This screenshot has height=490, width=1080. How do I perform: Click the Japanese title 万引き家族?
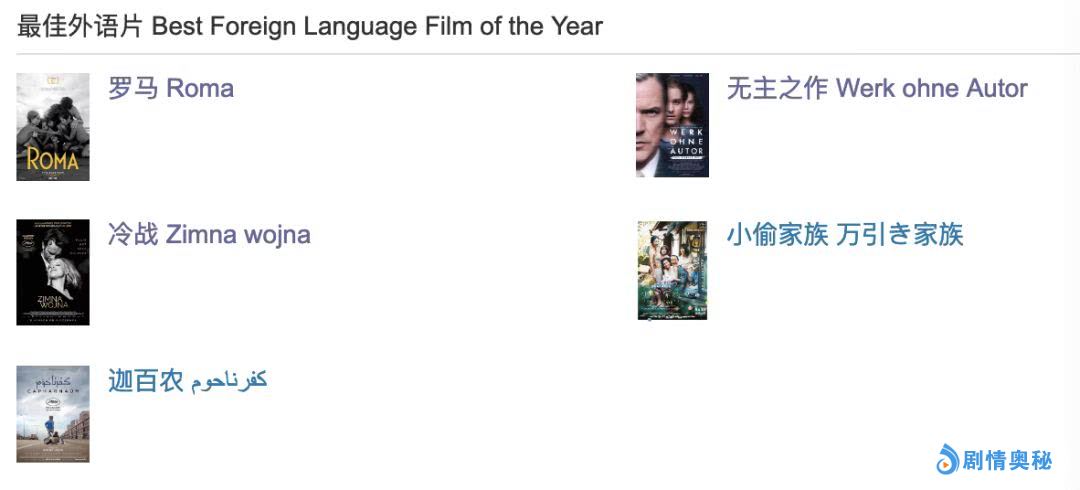(x=899, y=235)
